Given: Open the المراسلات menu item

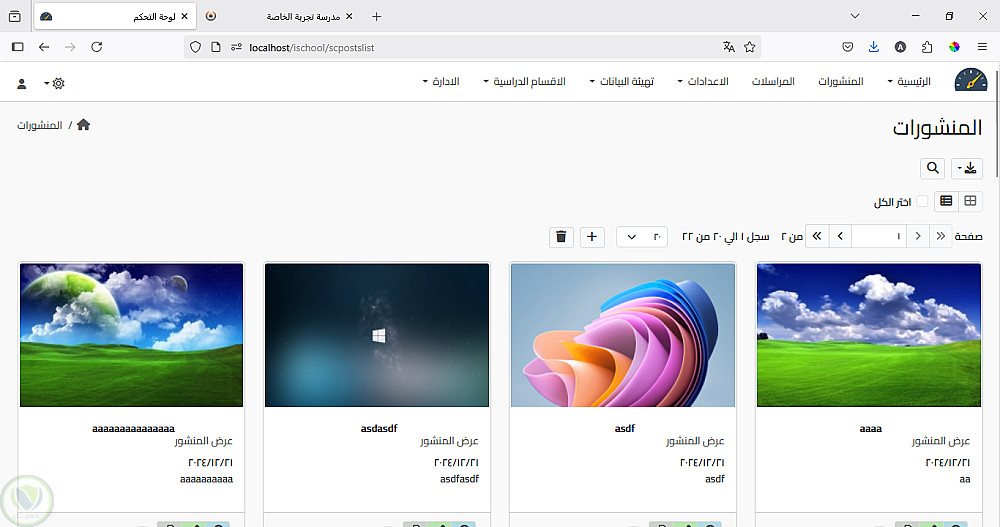Looking at the screenshot, I should (x=773, y=81).
